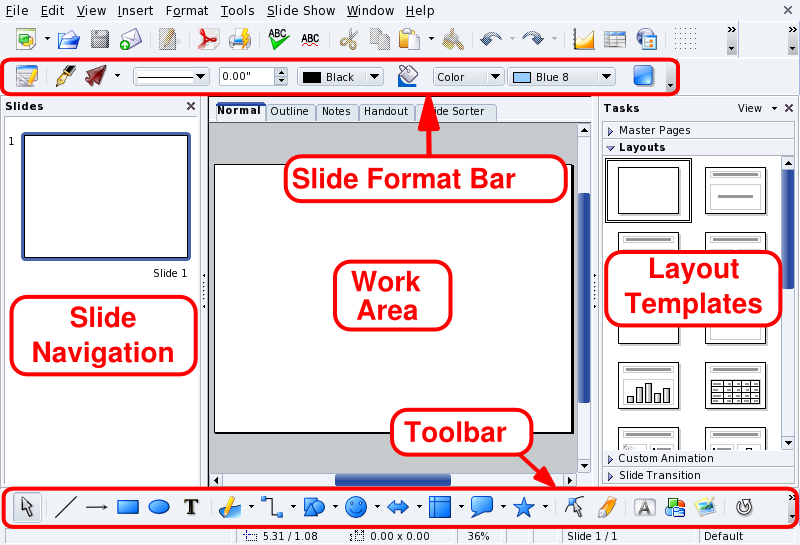Select the Slide 1 thumbnail
This screenshot has width=800, height=545.
[106, 197]
